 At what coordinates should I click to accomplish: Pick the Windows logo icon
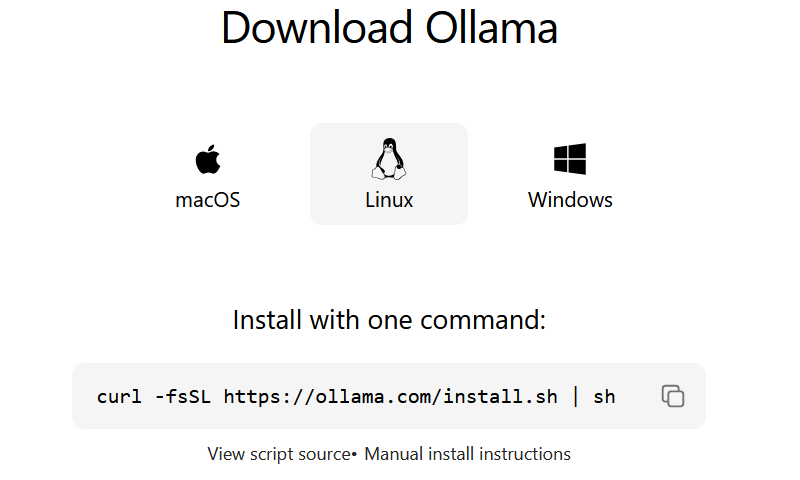[570, 159]
